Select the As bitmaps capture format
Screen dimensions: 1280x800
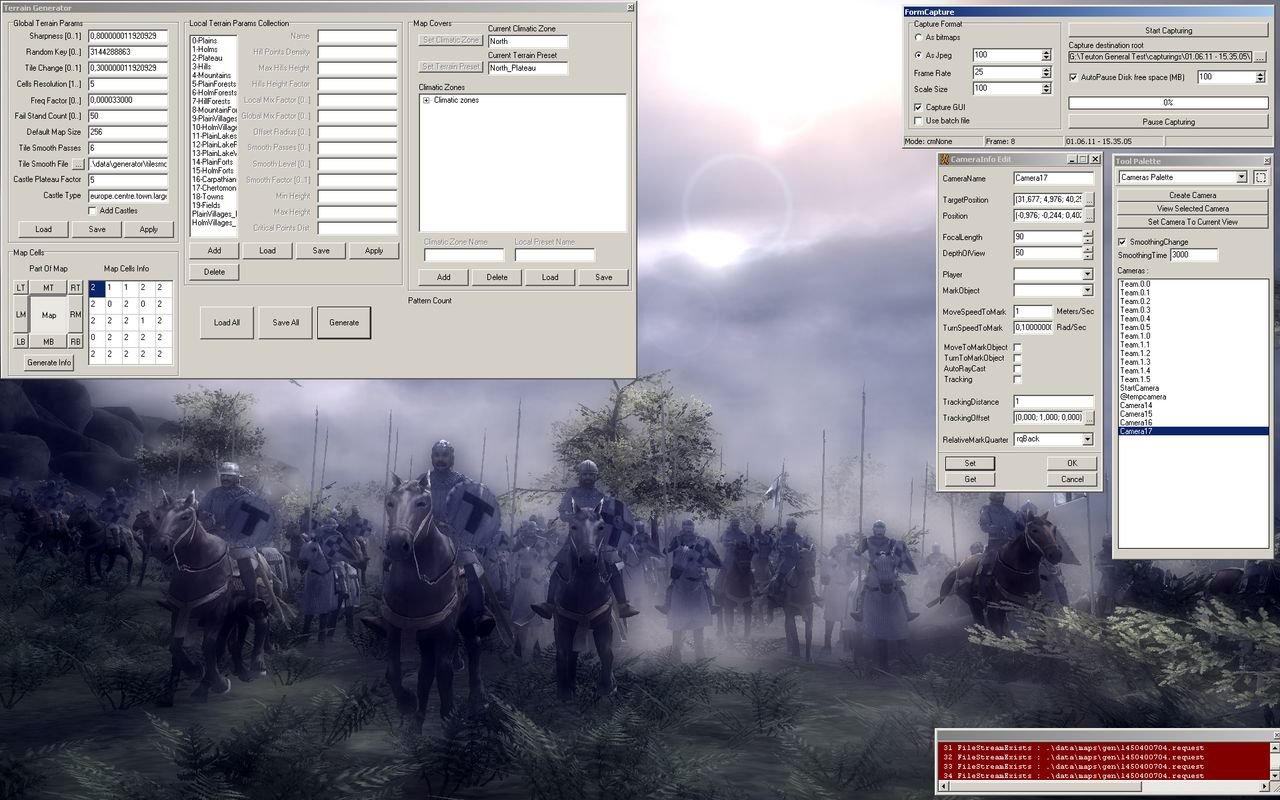[x=919, y=37]
